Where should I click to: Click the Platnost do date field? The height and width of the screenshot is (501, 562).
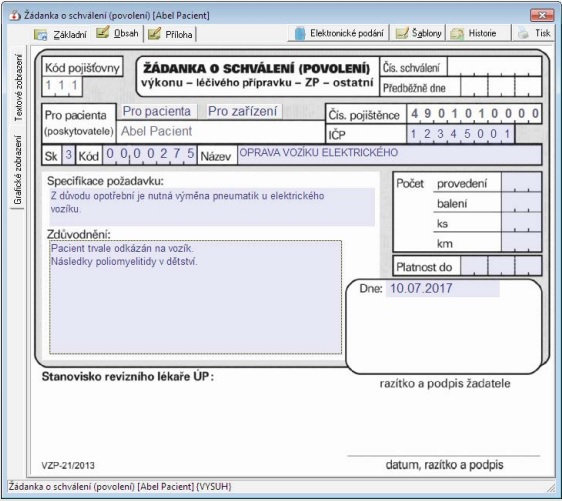pyautogui.click(x=501, y=266)
